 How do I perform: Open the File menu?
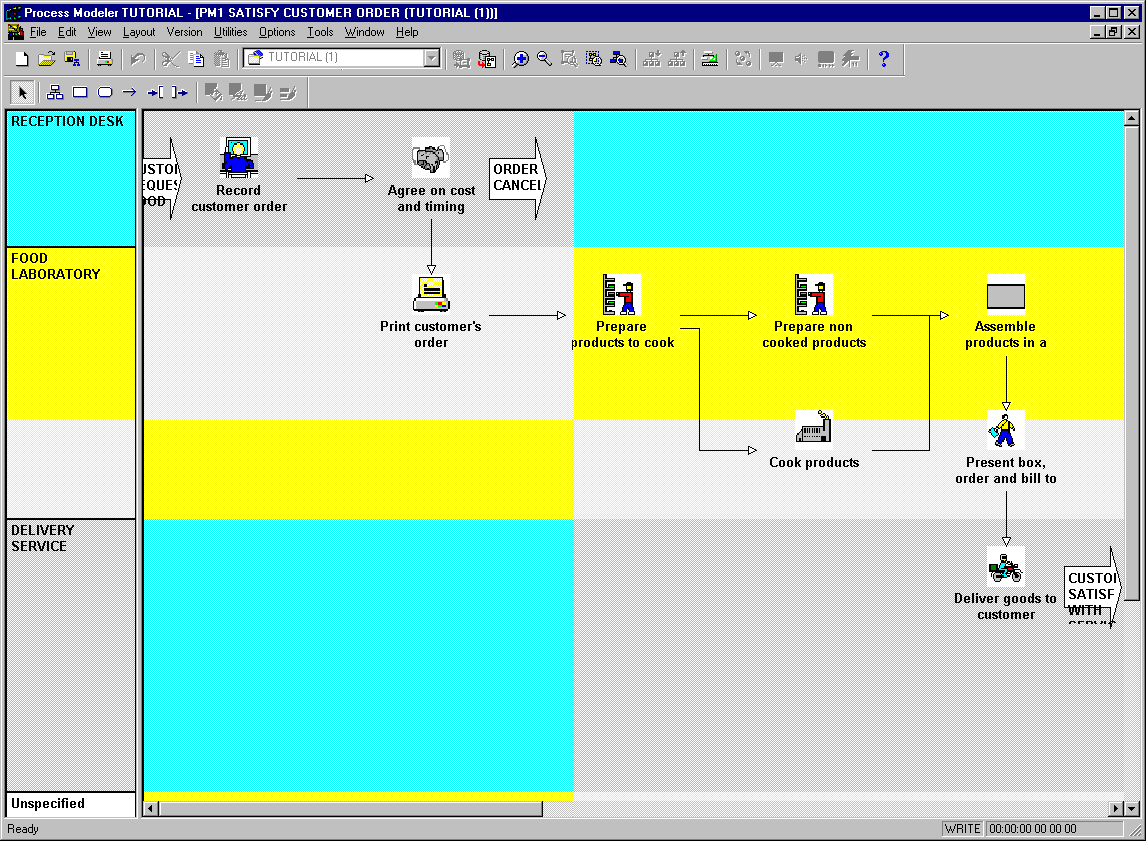pyautogui.click(x=38, y=32)
